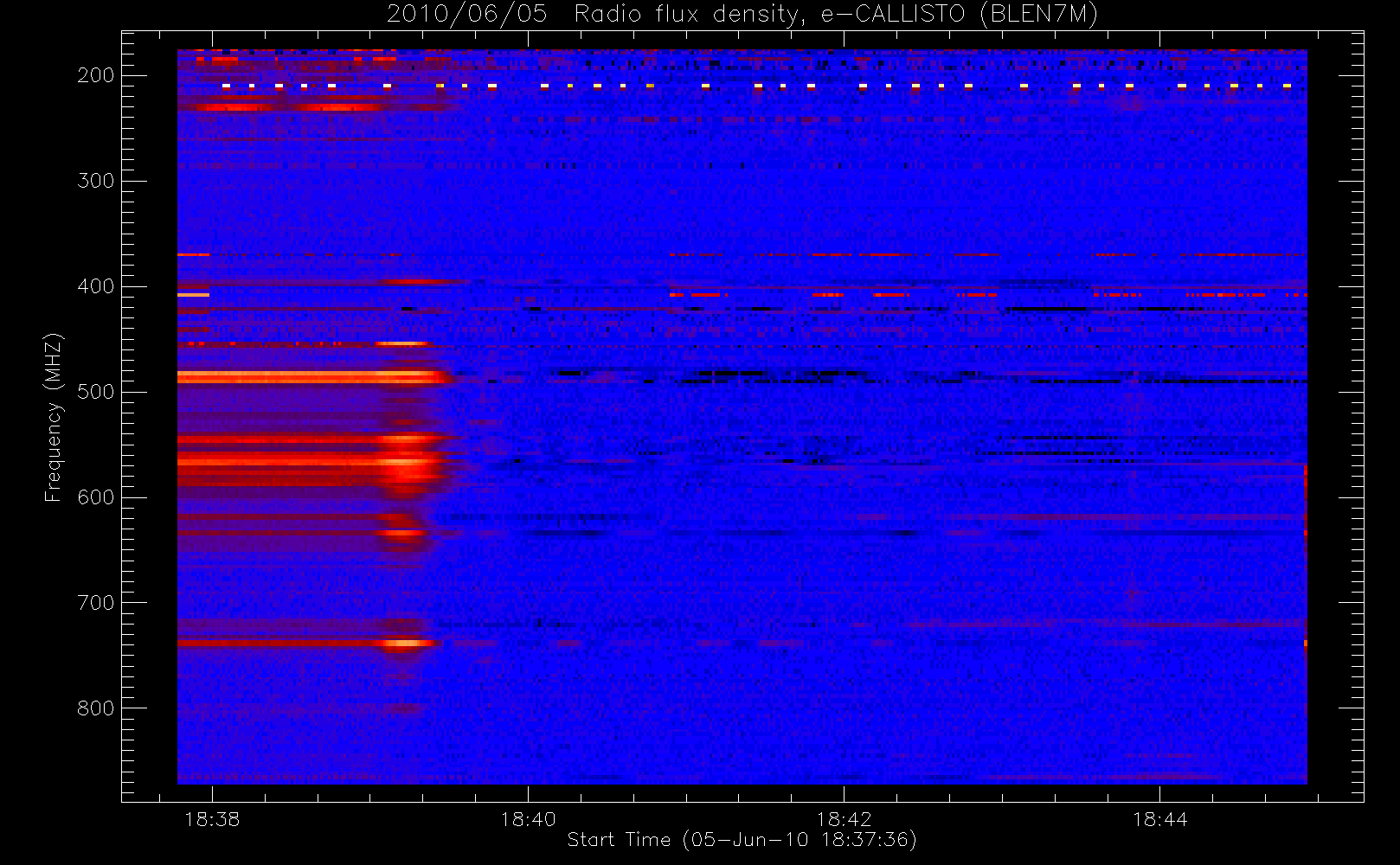Click the 300 frequency tick label
Screen dimensions: 1400x865
pos(96,181)
